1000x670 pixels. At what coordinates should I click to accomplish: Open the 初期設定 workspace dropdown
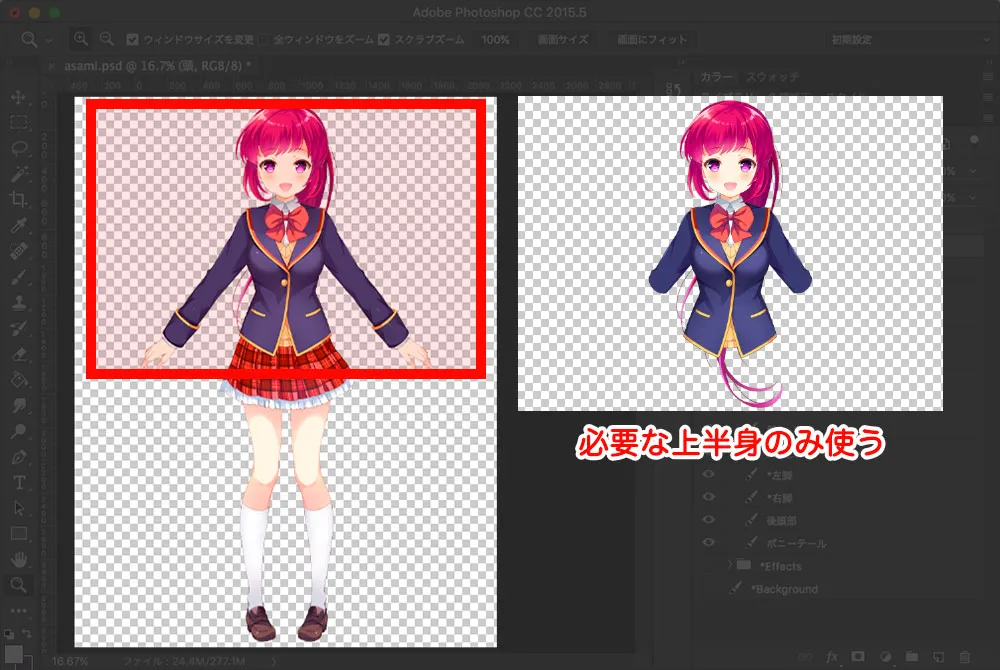(898, 40)
